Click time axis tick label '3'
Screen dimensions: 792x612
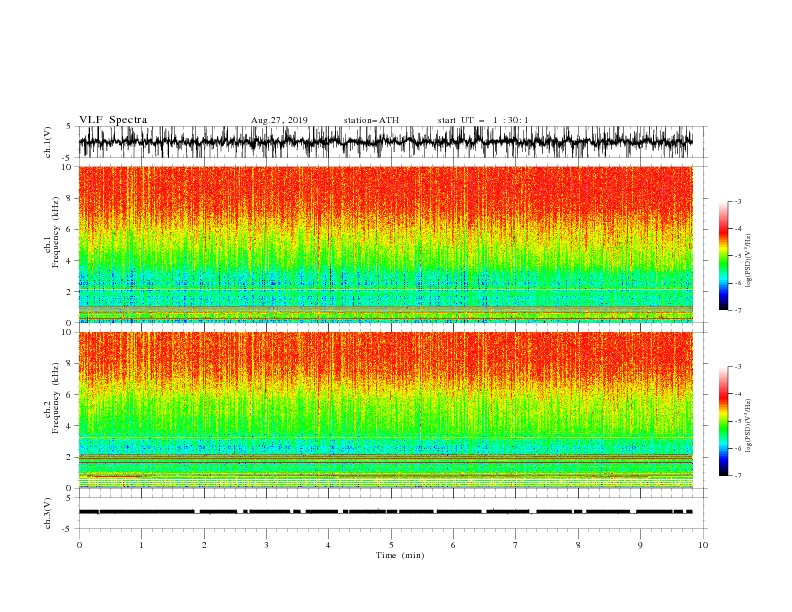pos(266,545)
